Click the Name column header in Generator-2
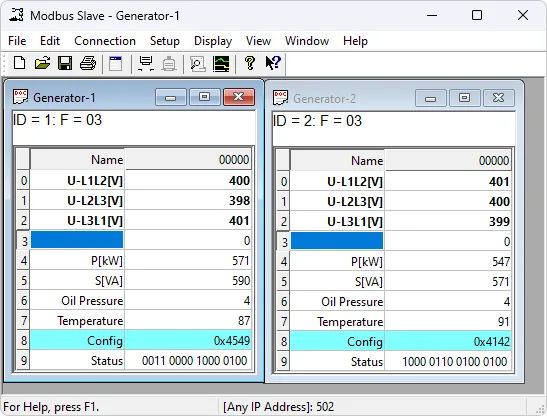The height and width of the screenshot is (416, 547). 337,161
